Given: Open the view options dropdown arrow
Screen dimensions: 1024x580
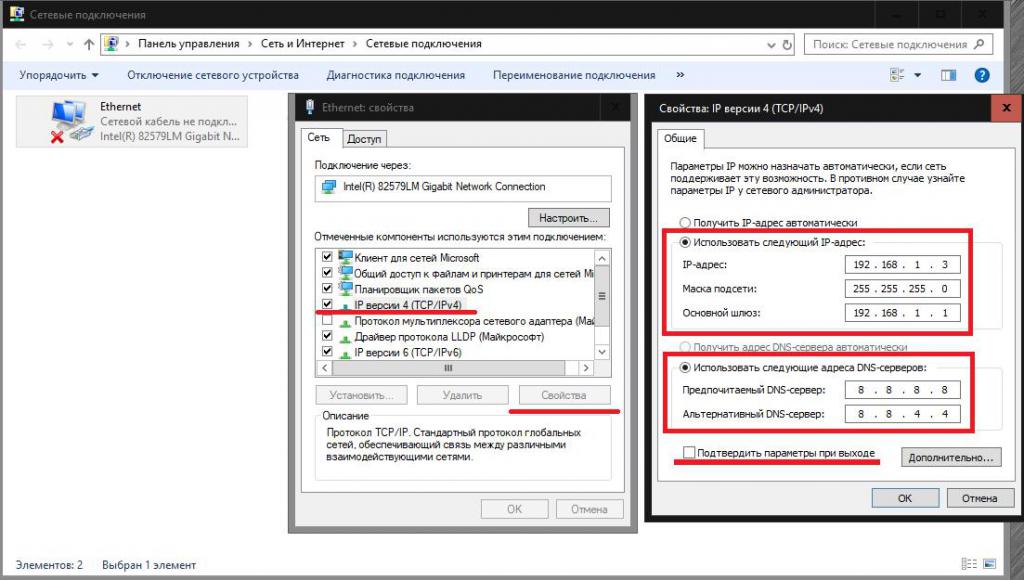Looking at the screenshot, I should click(918, 75).
